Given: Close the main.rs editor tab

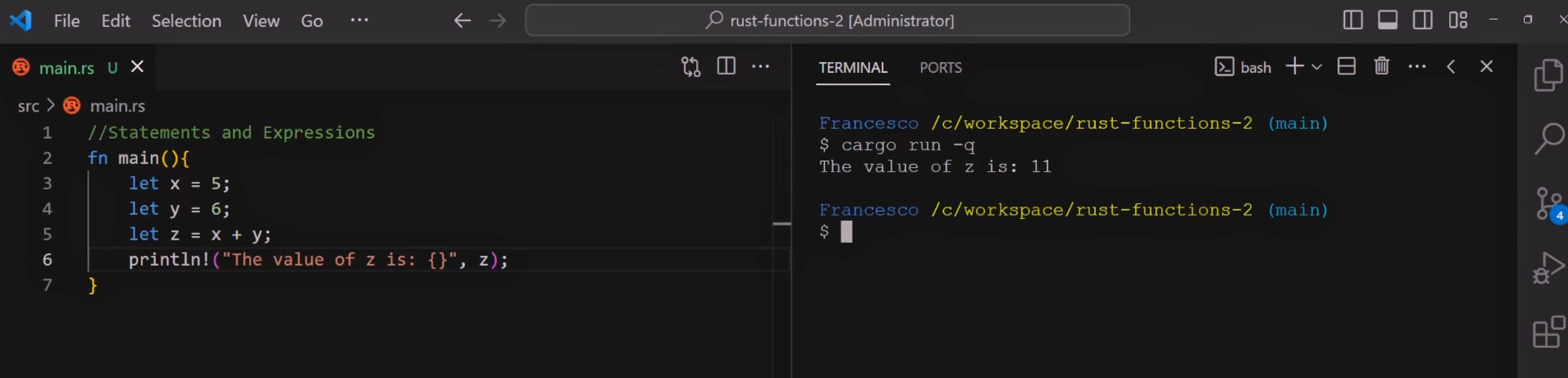Looking at the screenshot, I should point(137,67).
